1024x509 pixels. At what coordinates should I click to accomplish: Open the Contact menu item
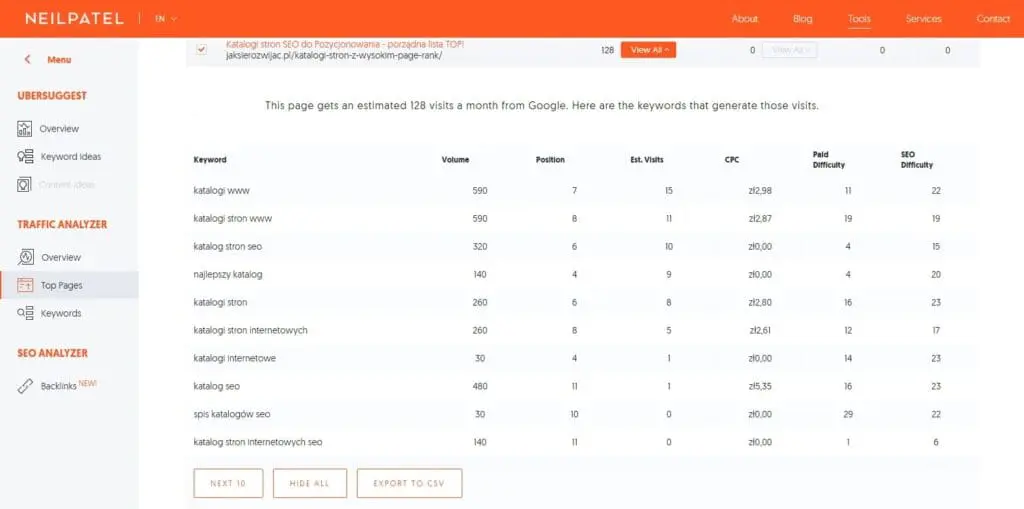pos(993,19)
